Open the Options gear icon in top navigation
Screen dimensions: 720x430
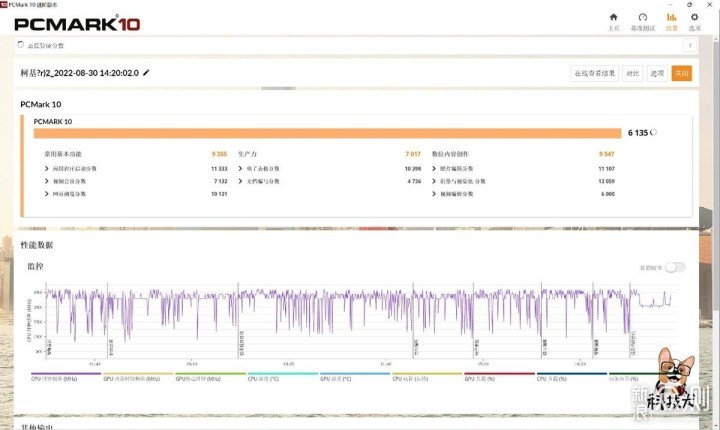tap(694, 17)
